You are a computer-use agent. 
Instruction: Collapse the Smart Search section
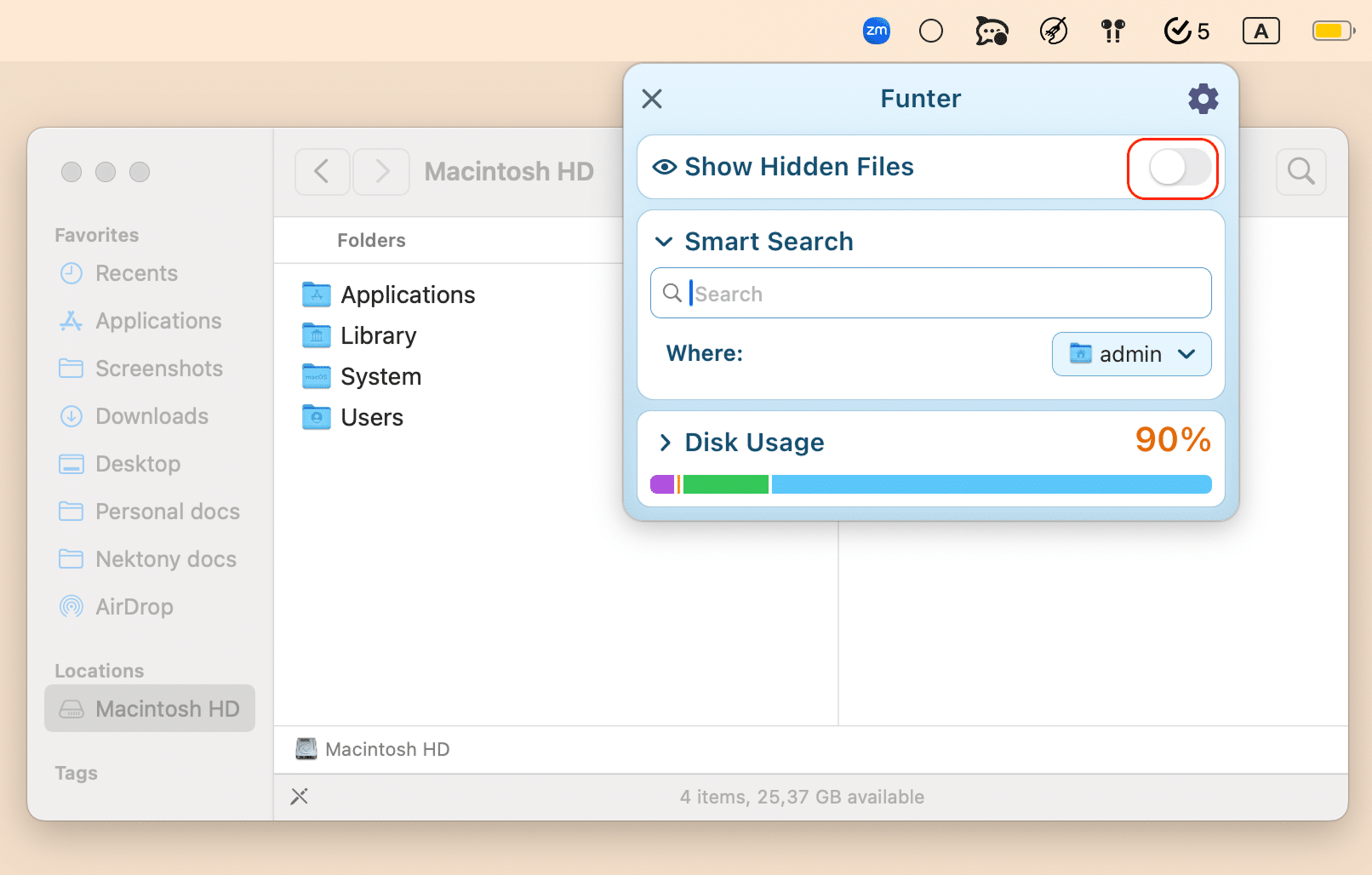tap(664, 242)
